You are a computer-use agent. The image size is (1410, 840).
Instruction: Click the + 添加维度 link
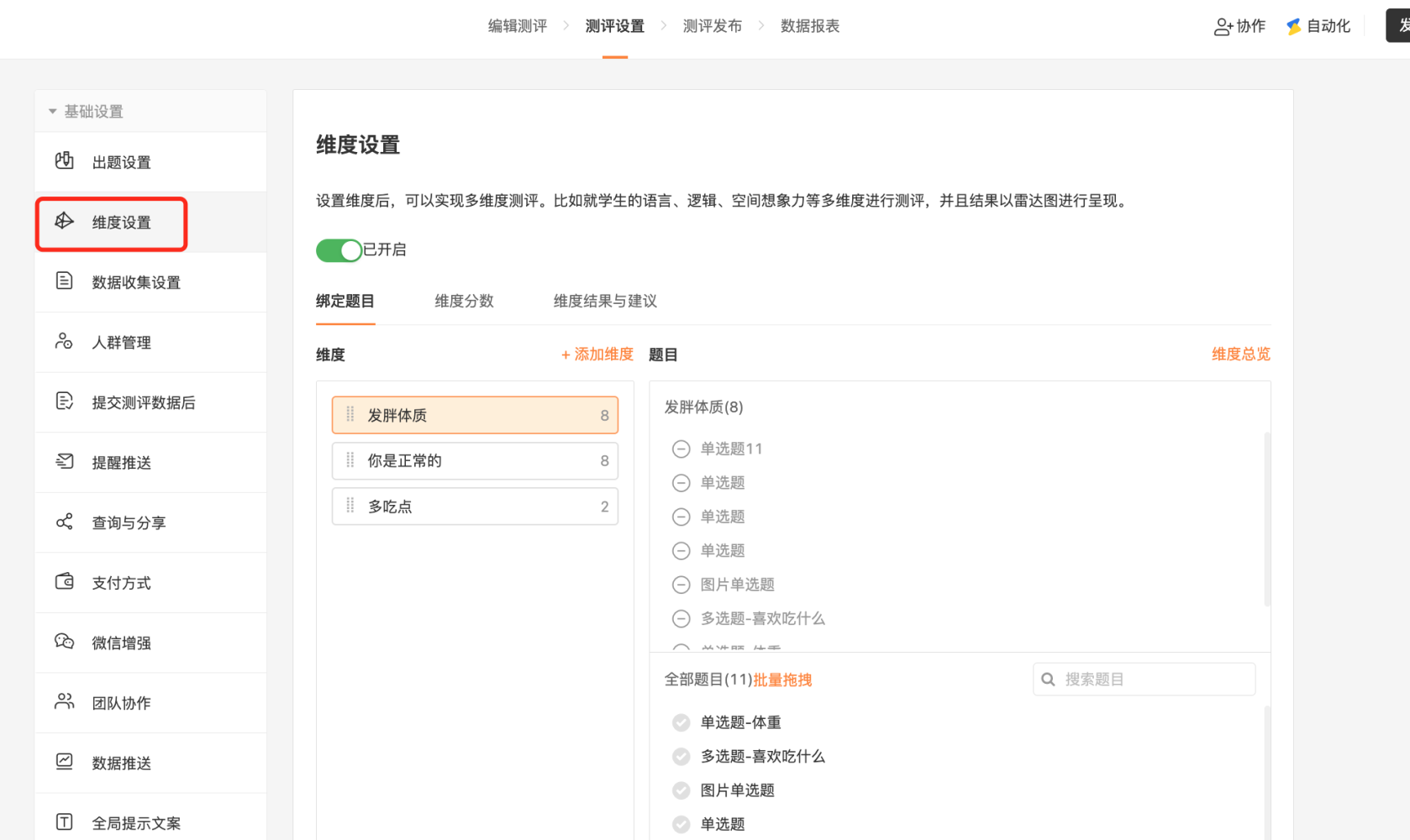click(x=597, y=354)
